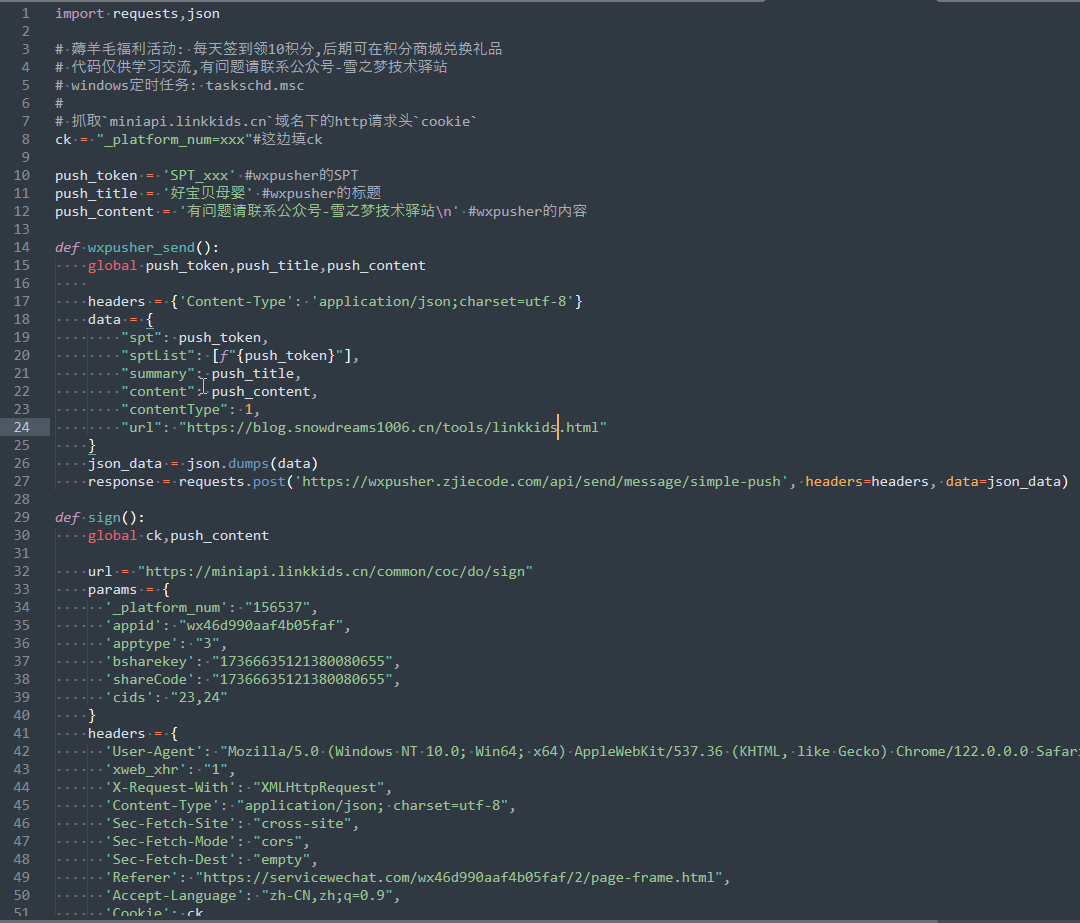Click line number 41 beside headers

[20, 733]
